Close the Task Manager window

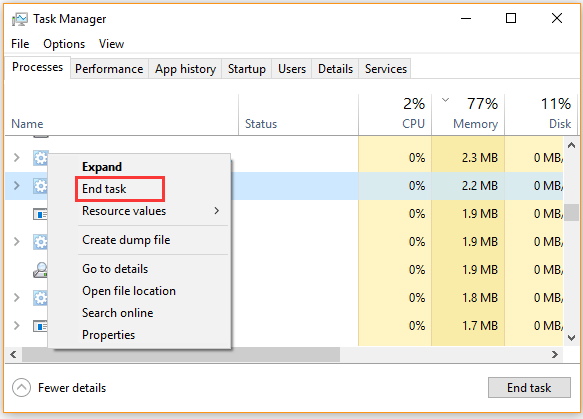(557, 18)
